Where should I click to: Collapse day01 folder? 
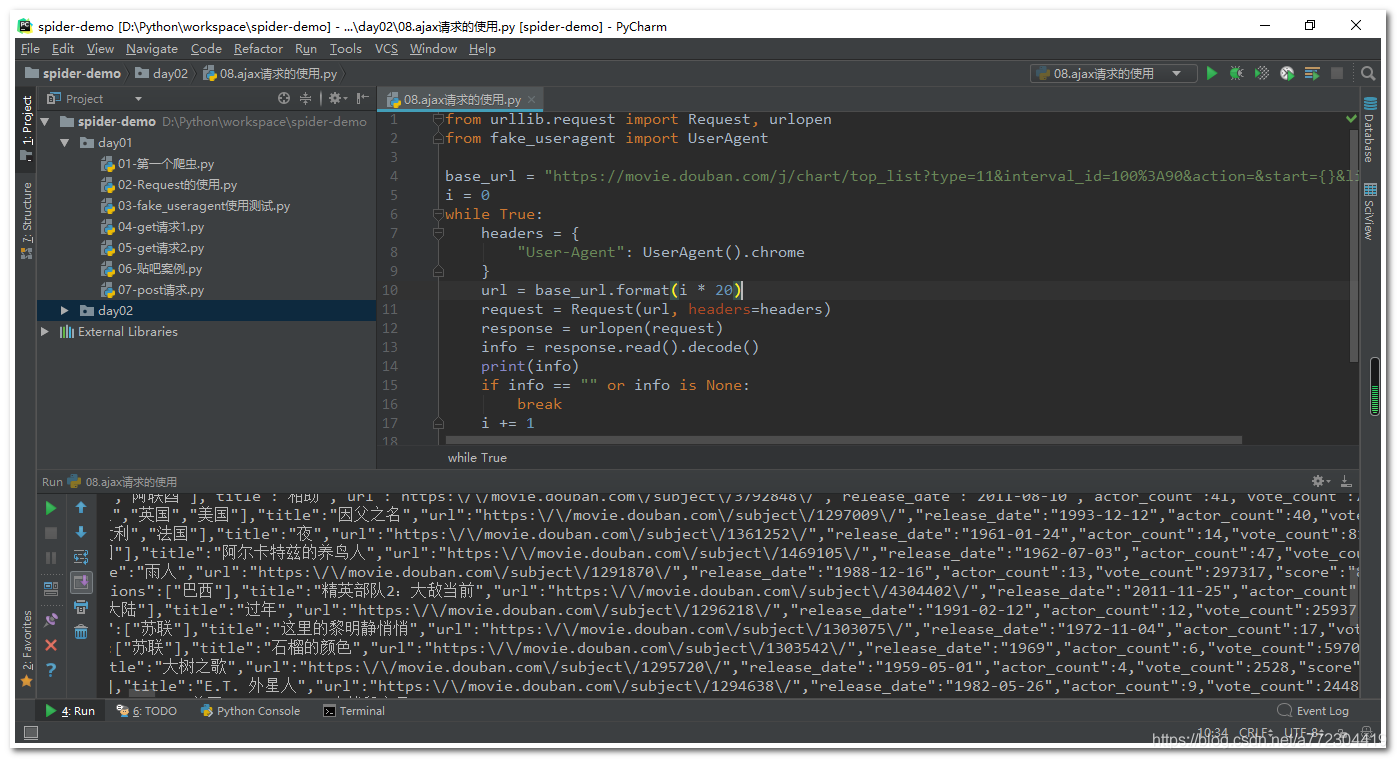click(x=65, y=142)
